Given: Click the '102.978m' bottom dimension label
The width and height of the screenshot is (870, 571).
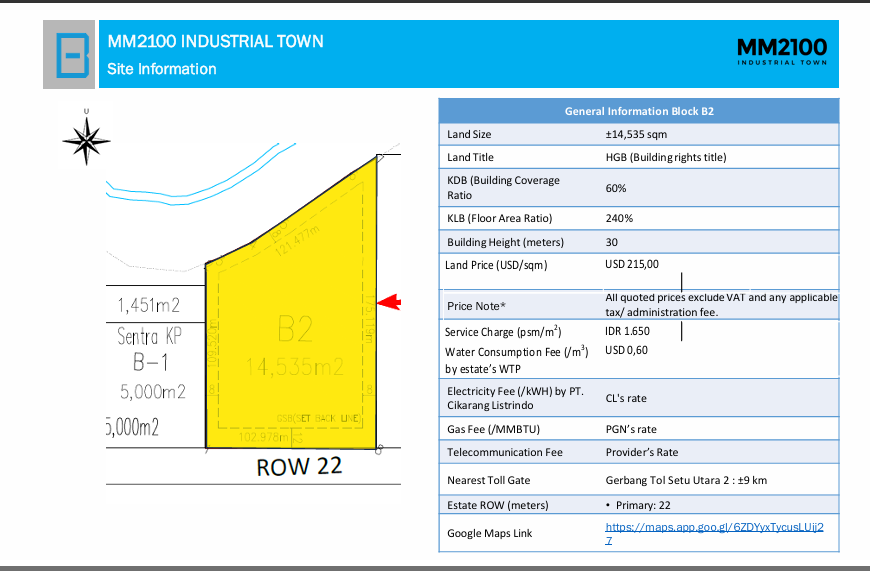Looking at the screenshot, I should 264,437.
